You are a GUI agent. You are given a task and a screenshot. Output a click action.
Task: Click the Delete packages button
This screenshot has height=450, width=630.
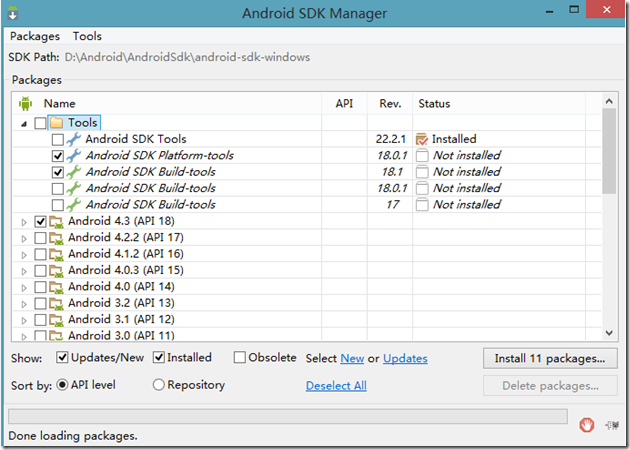(550, 386)
